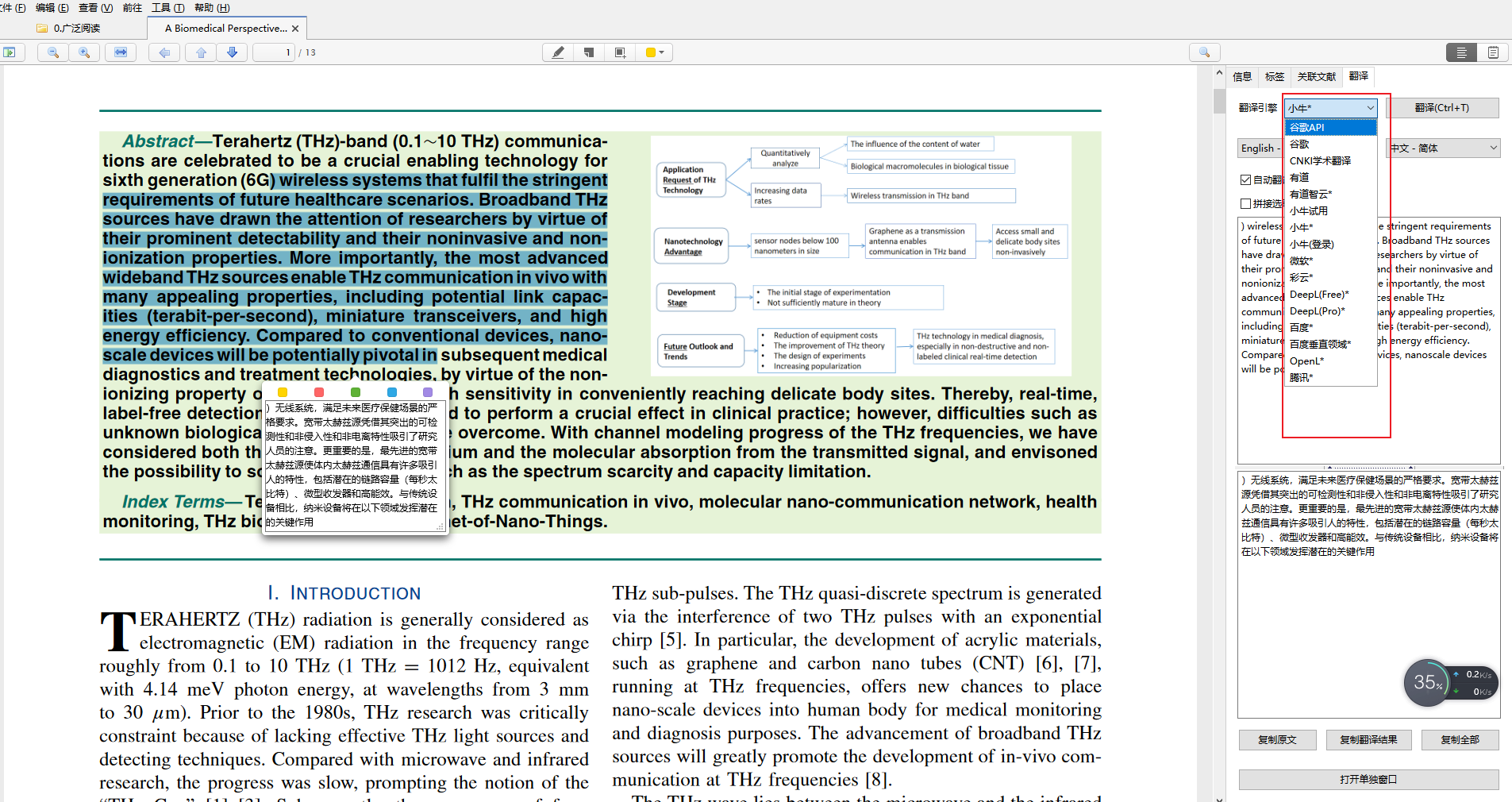Choose 百度垂直领域* engine
The width and height of the screenshot is (1512, 802).
click(x=1330, y=344)
